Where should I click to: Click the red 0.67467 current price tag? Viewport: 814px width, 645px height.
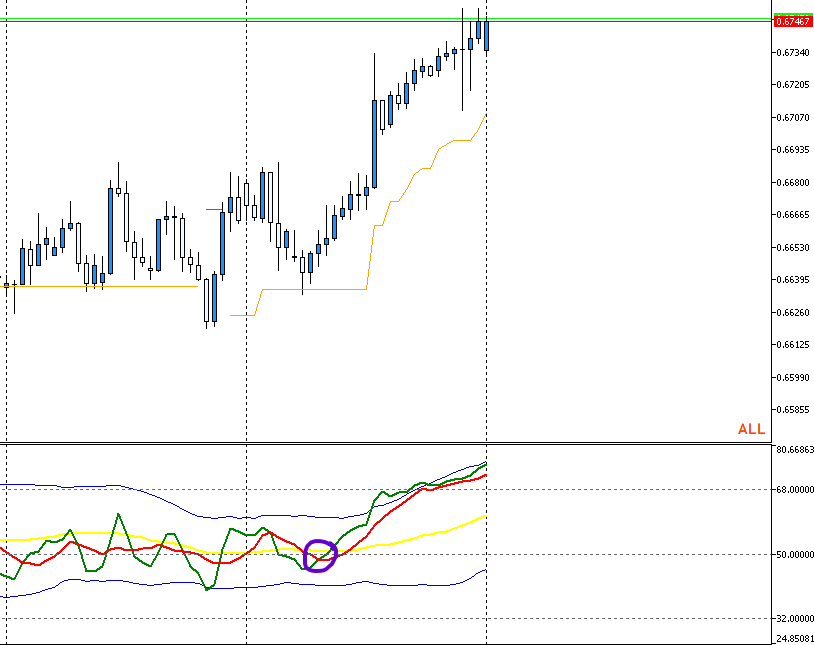(792, 21)
